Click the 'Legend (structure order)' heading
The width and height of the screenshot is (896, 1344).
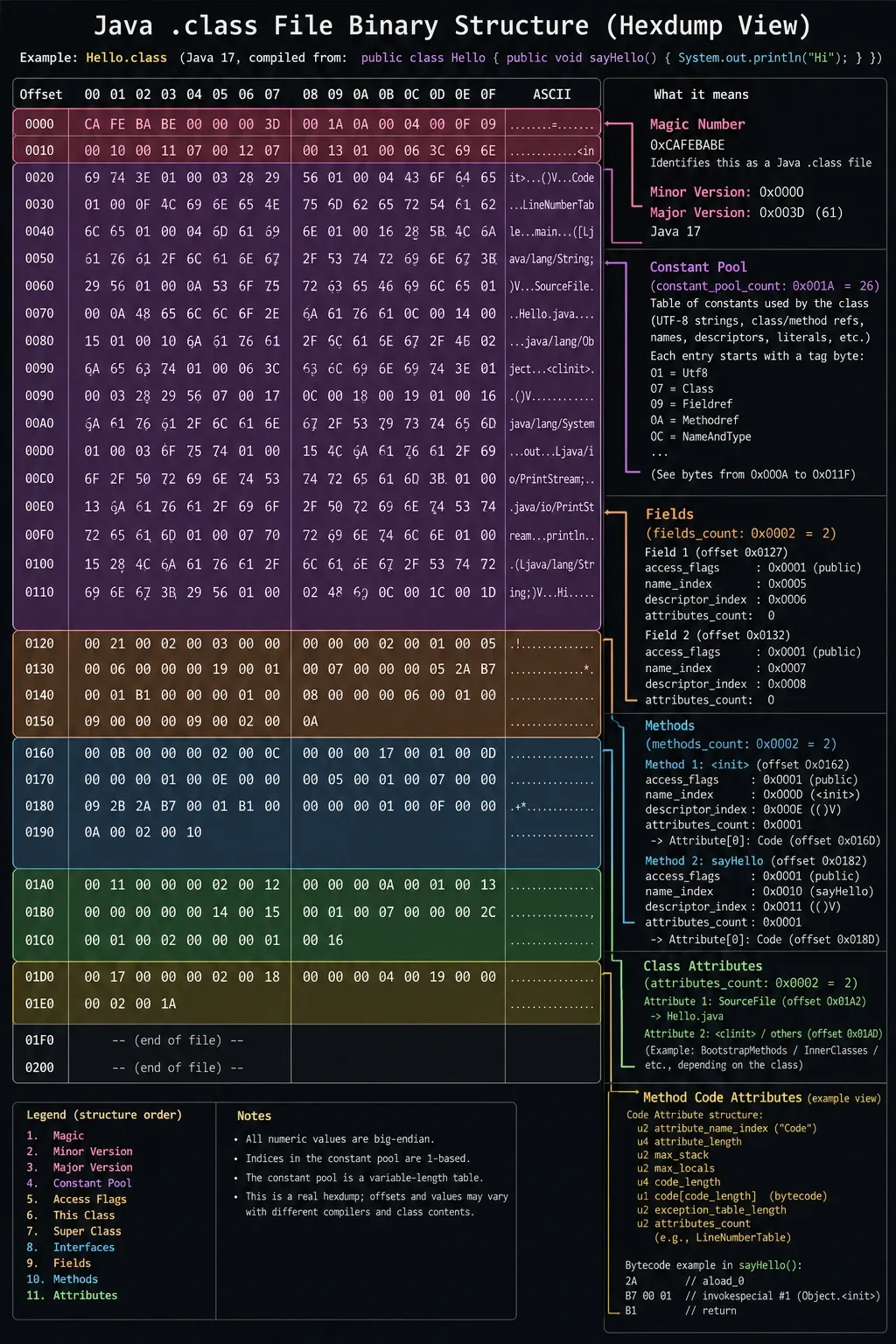point(104,1115)
